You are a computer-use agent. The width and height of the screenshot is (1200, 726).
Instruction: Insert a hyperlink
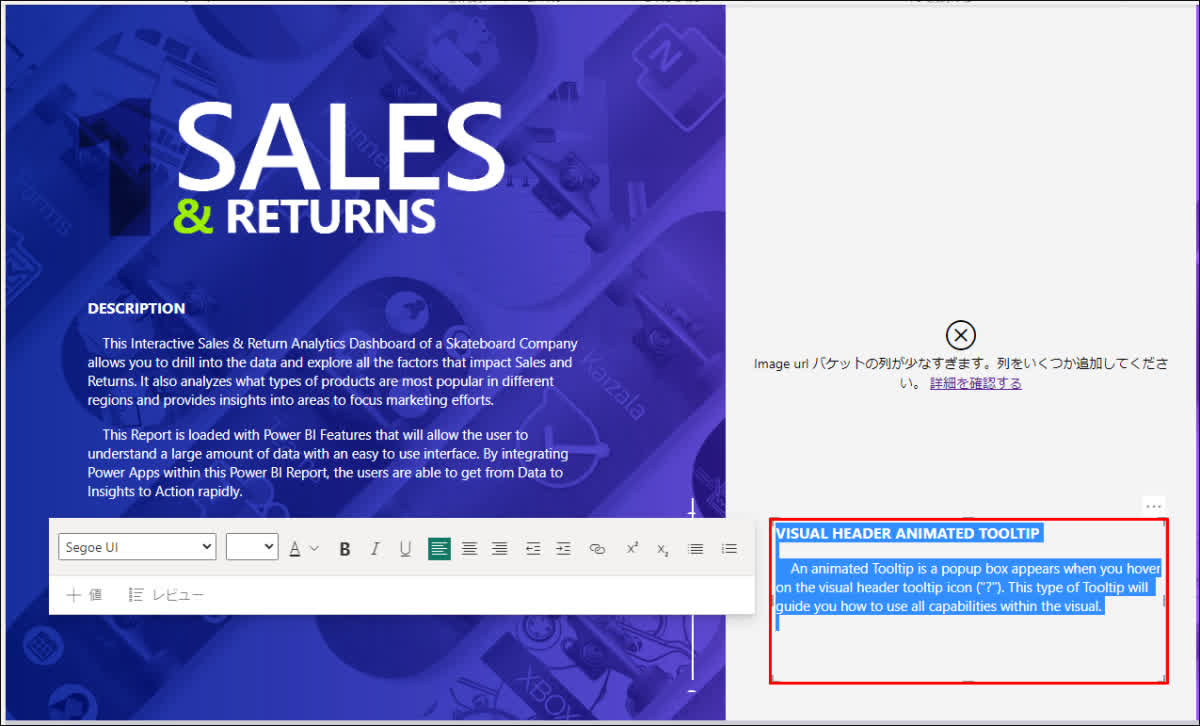point(597,548)
